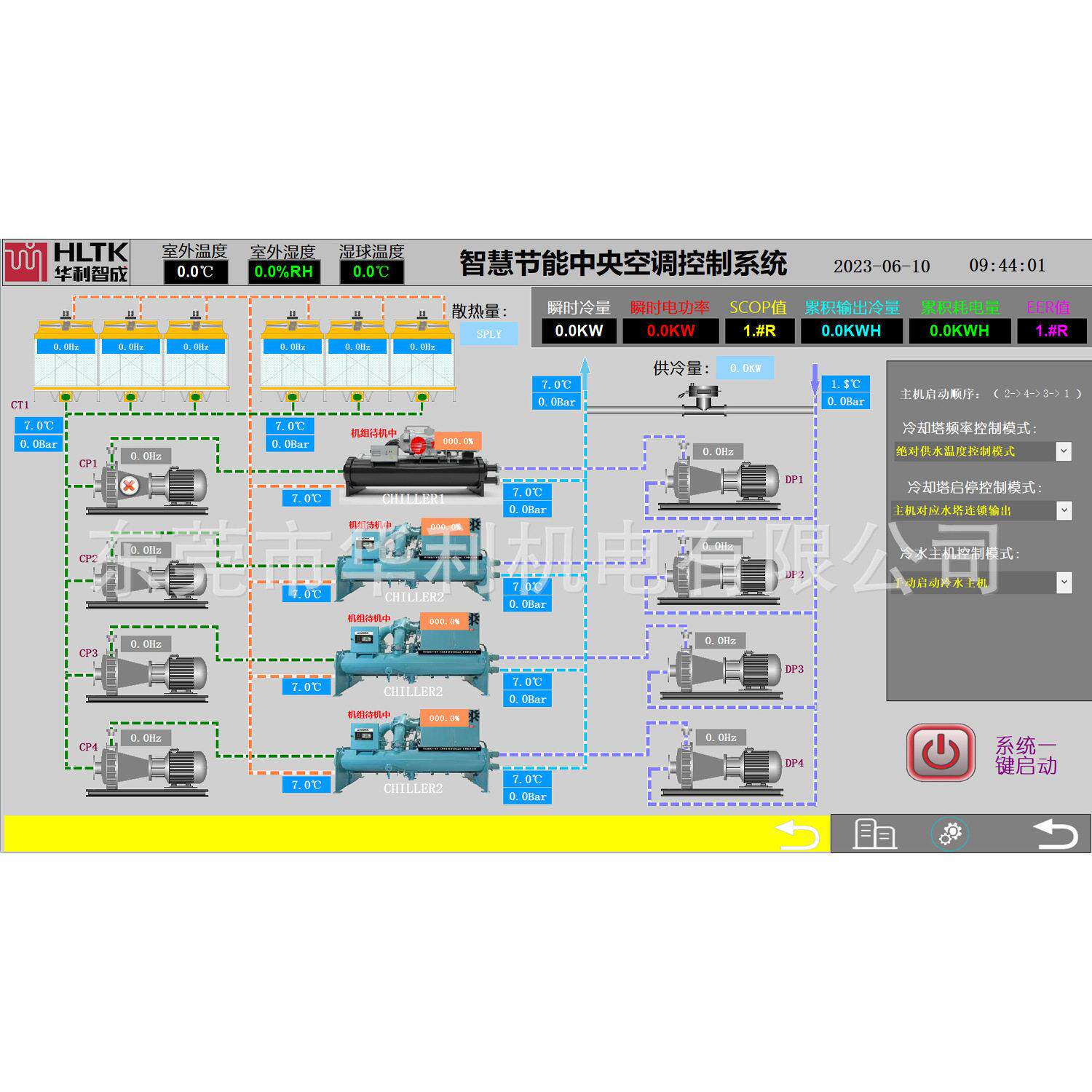
Task: Click the 瞬时冷量 0.0KW readout
Action: [x=579, y=331]
